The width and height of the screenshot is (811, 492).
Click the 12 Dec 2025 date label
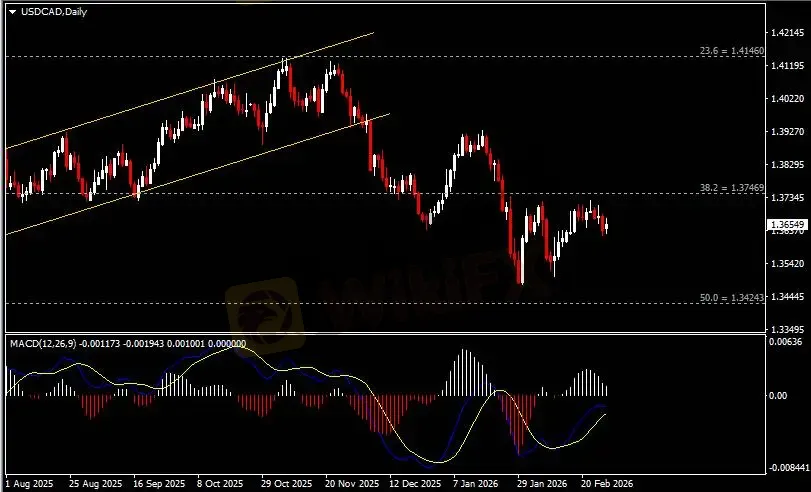pos(416,484)
